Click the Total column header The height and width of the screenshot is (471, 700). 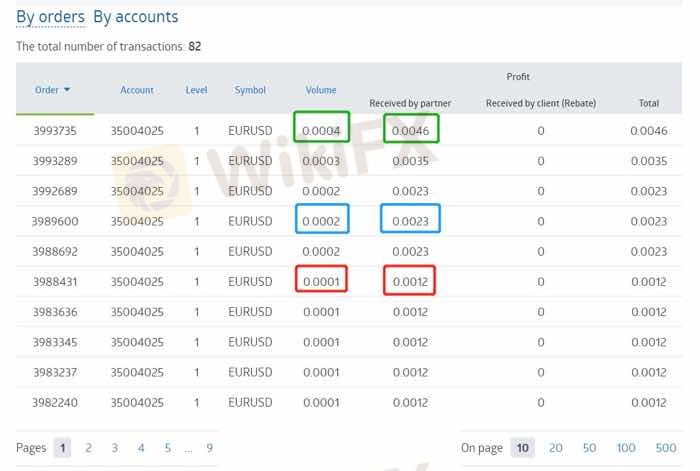click(x=648, y=102)
